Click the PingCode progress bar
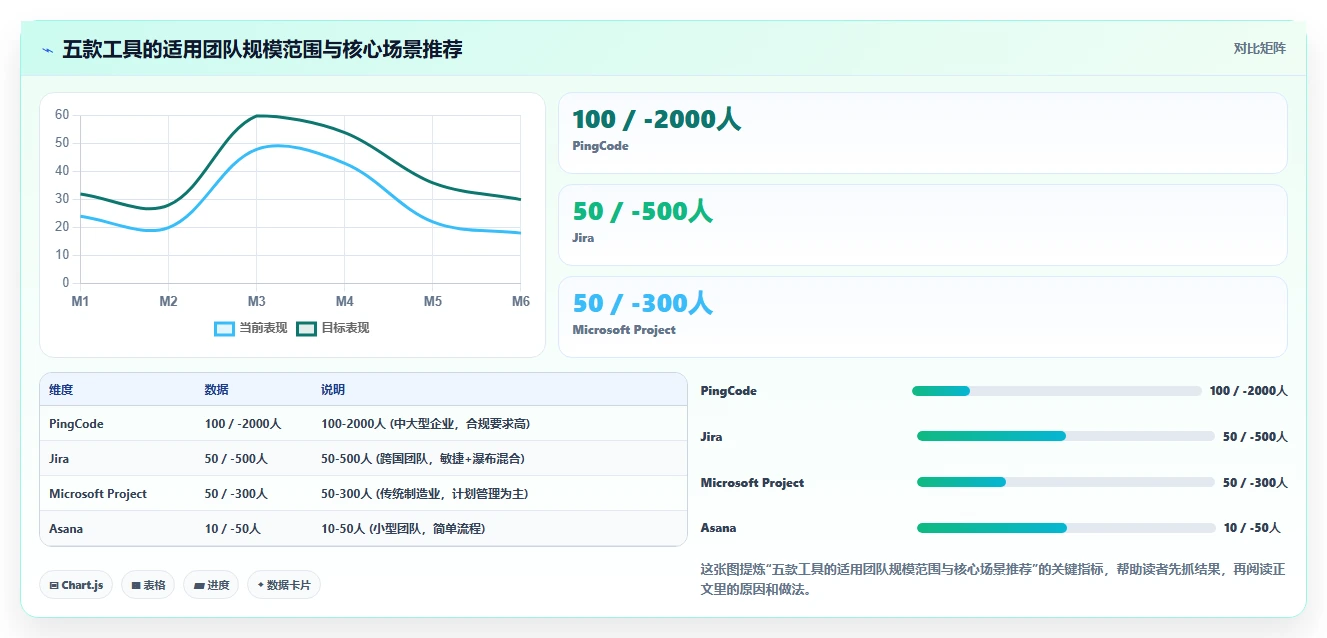The height and width of the screenshot is (638, 1327). (x=1056, y=391)
